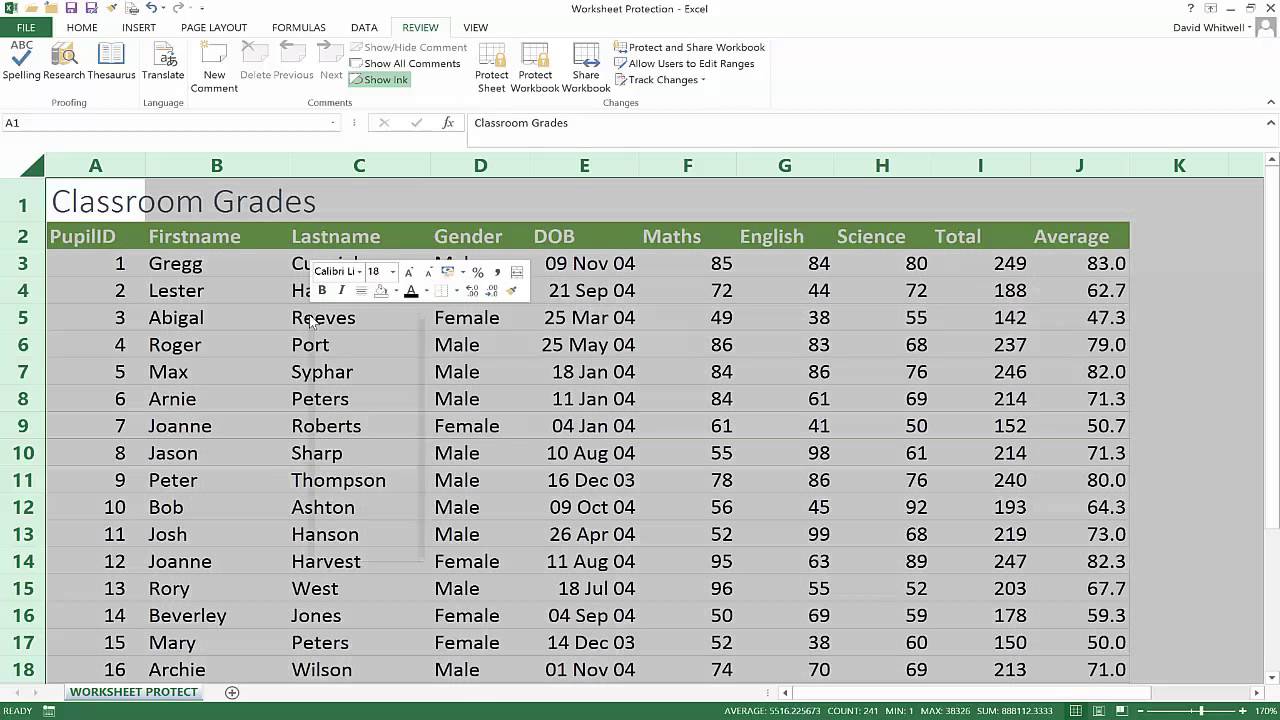The image size is (1280, 720).
Task: Click Decrease Font Size in mini toolbar
Action: (x=428, y=272)
